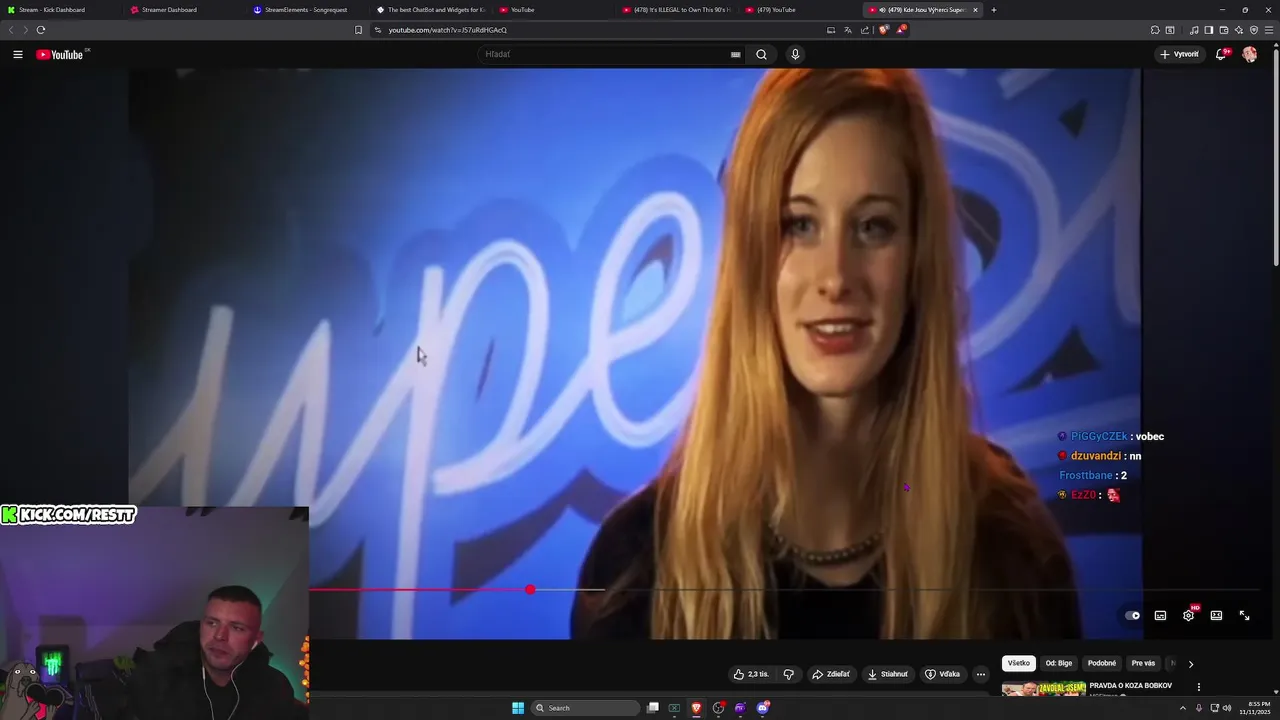The height and width of the screenshot is (720, 1280).
Task: Open the browser main menu
Action: tap(1270, 30)
